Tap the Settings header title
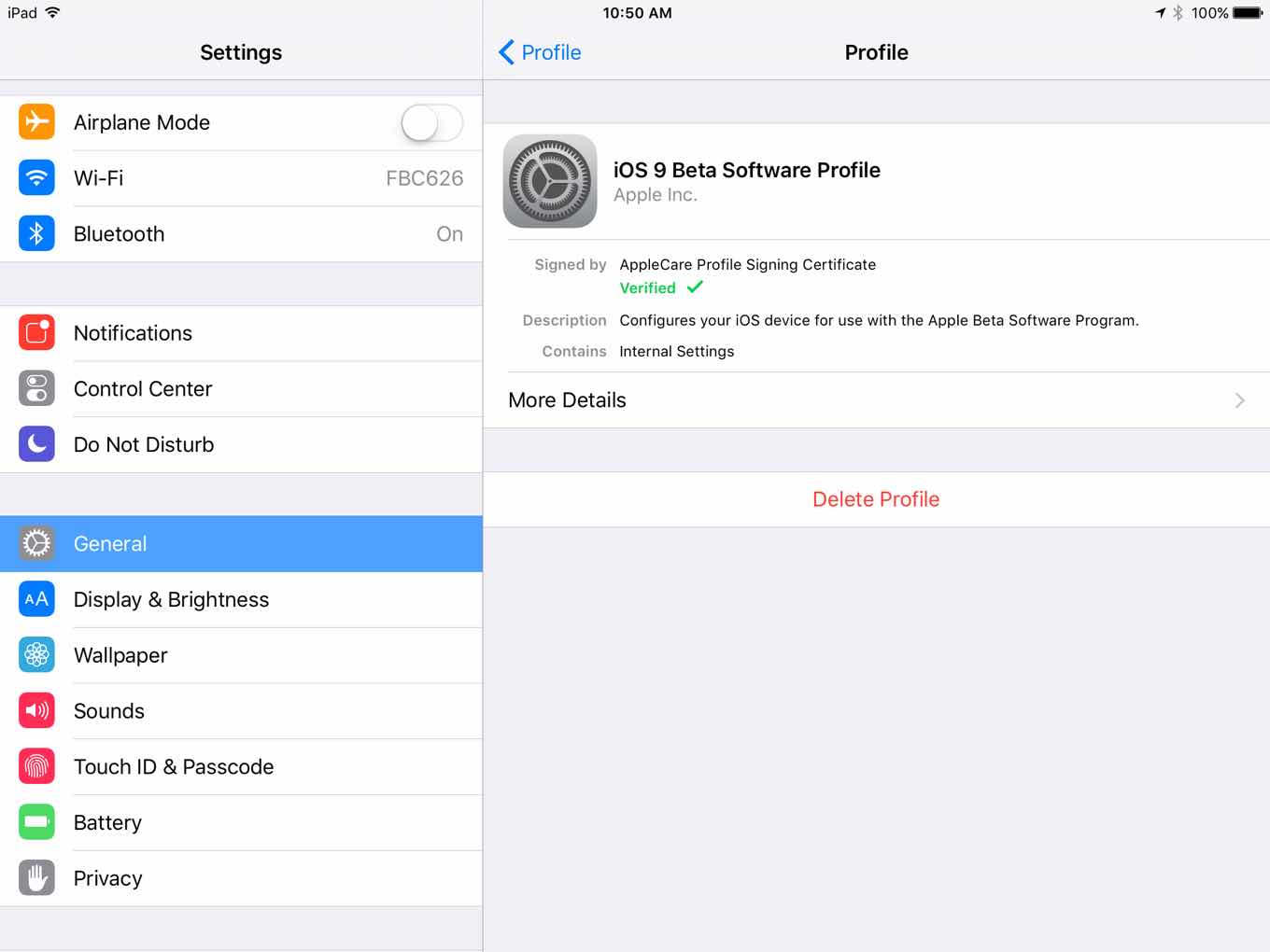Image resolution: width=1270 pixels, height=952 pixels. (x=241, y=52)
